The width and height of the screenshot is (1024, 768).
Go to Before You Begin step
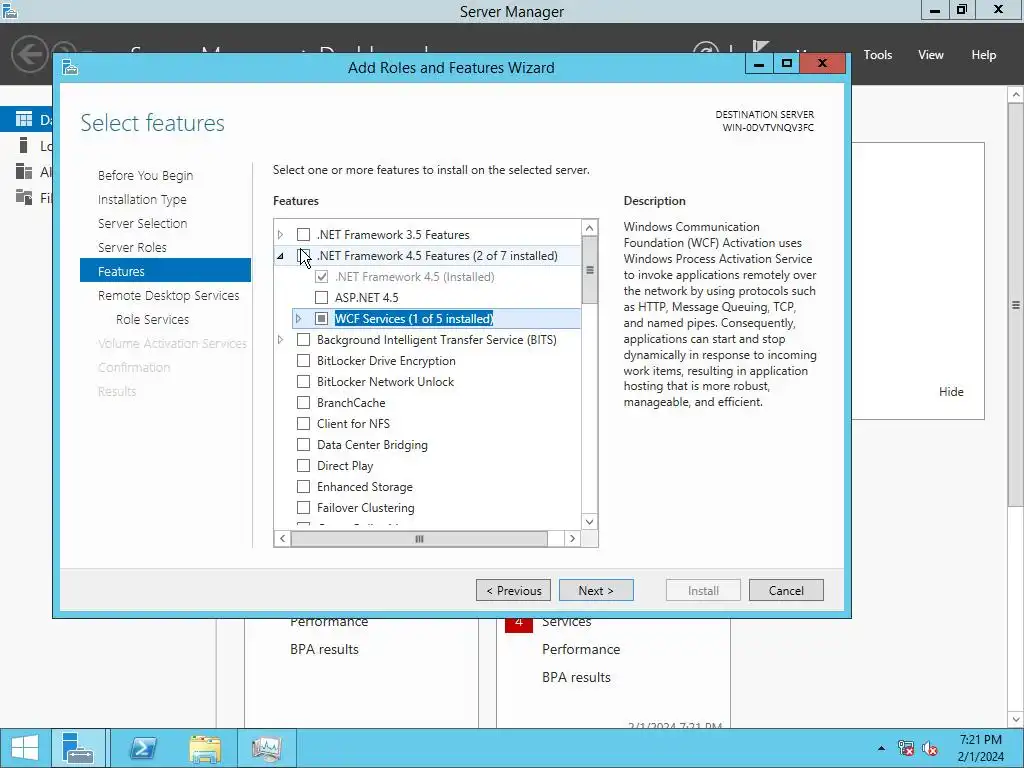click(146, 175)
